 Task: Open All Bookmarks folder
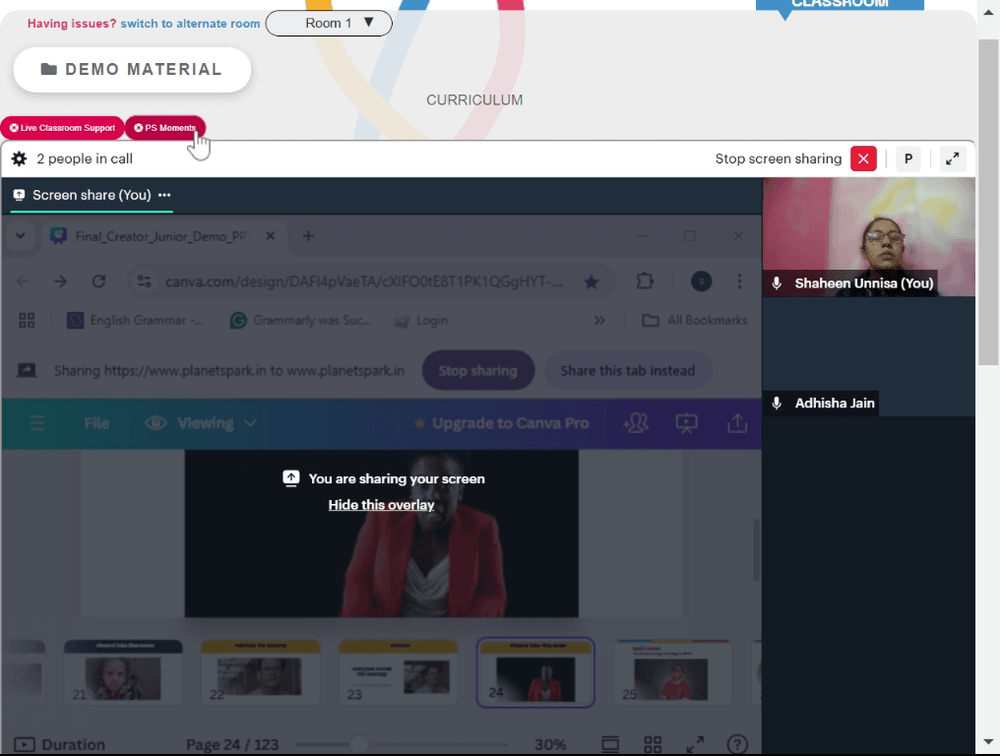point(695,320)
